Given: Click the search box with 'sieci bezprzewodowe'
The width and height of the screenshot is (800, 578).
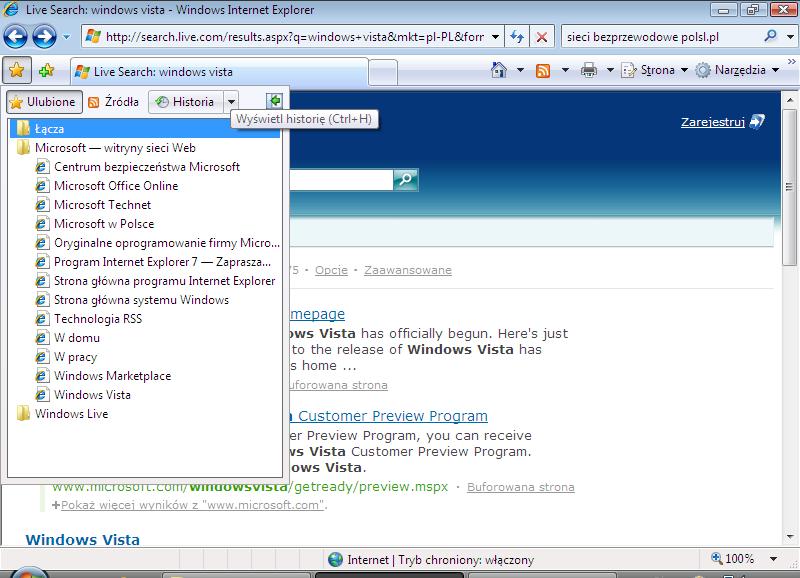Looking at the screenshot, I should [661, 37].
